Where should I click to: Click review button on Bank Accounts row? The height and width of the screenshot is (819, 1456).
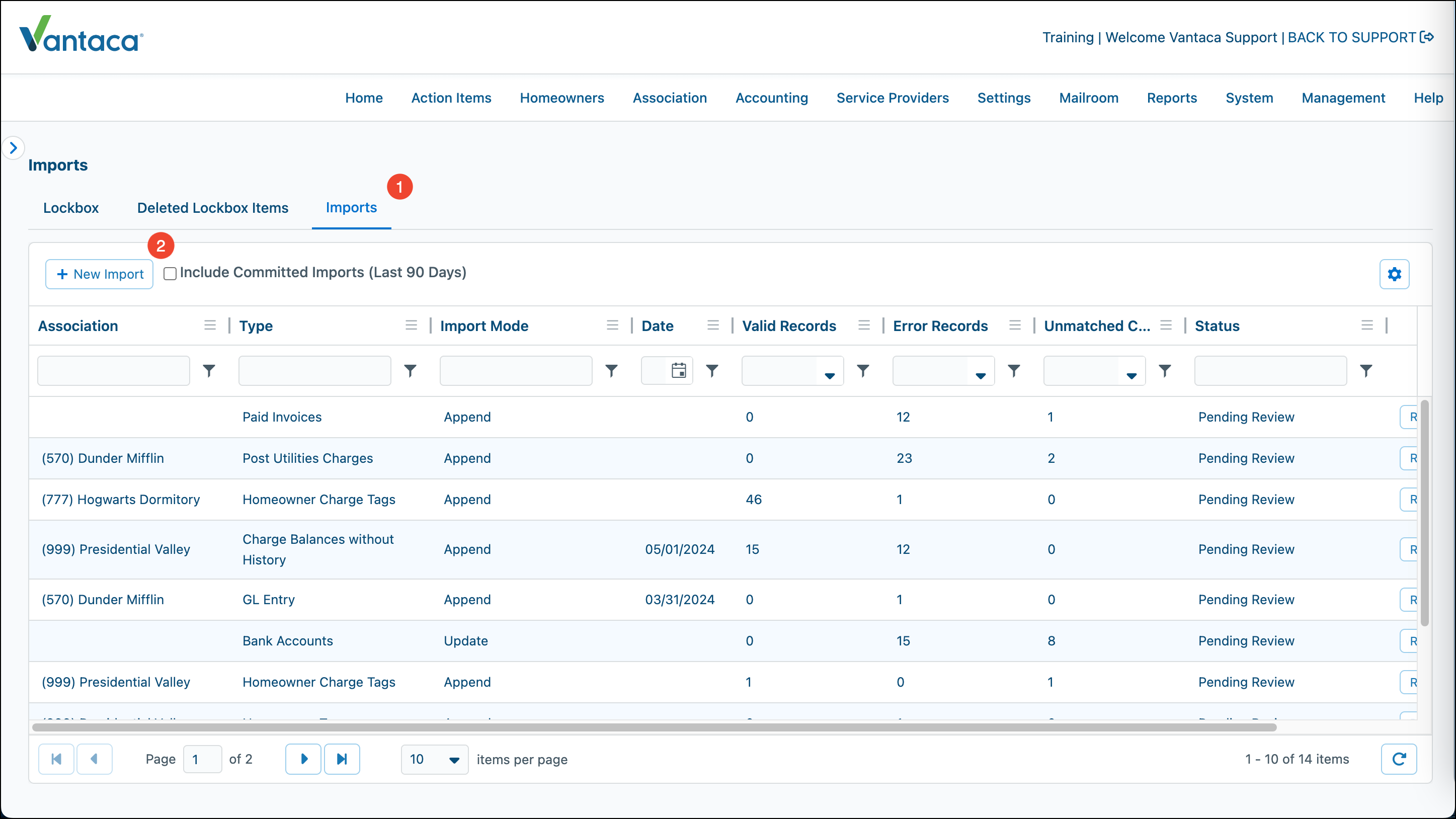click(x=1409, y=641)
